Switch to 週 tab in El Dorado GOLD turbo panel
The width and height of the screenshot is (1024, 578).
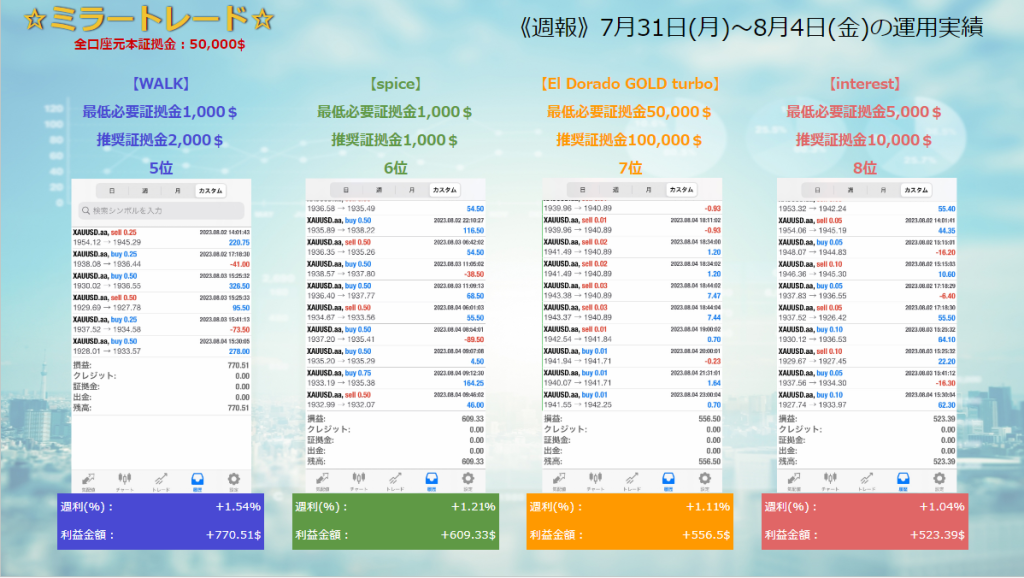615,189
